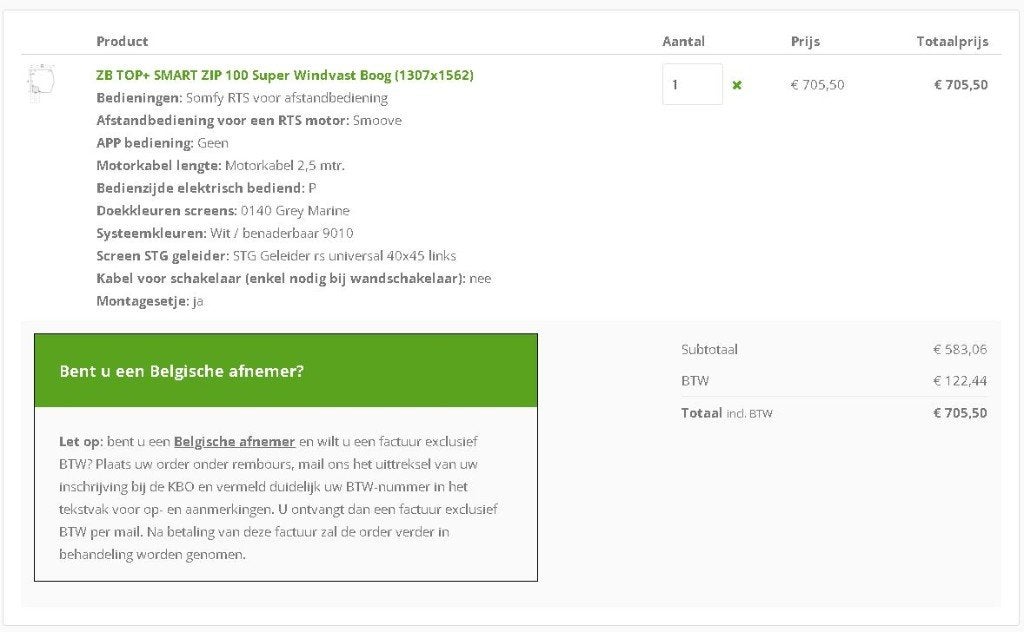Focus the Aantal quantity input field
Screen dimensions: 1024x632
tap(692, 84)
